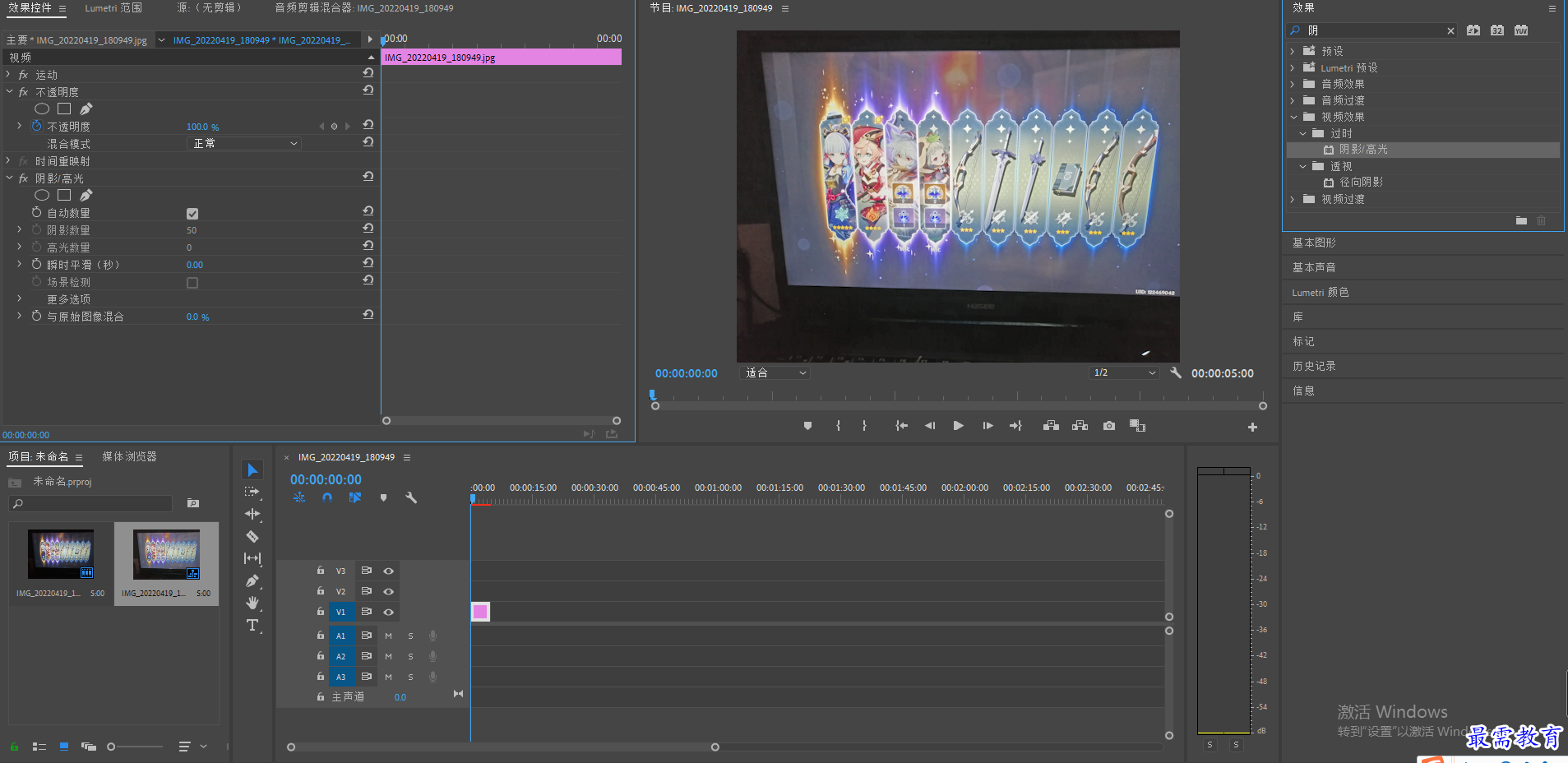Go to In point in Program monitor
1568x763 pixels.
pos(901,426)
